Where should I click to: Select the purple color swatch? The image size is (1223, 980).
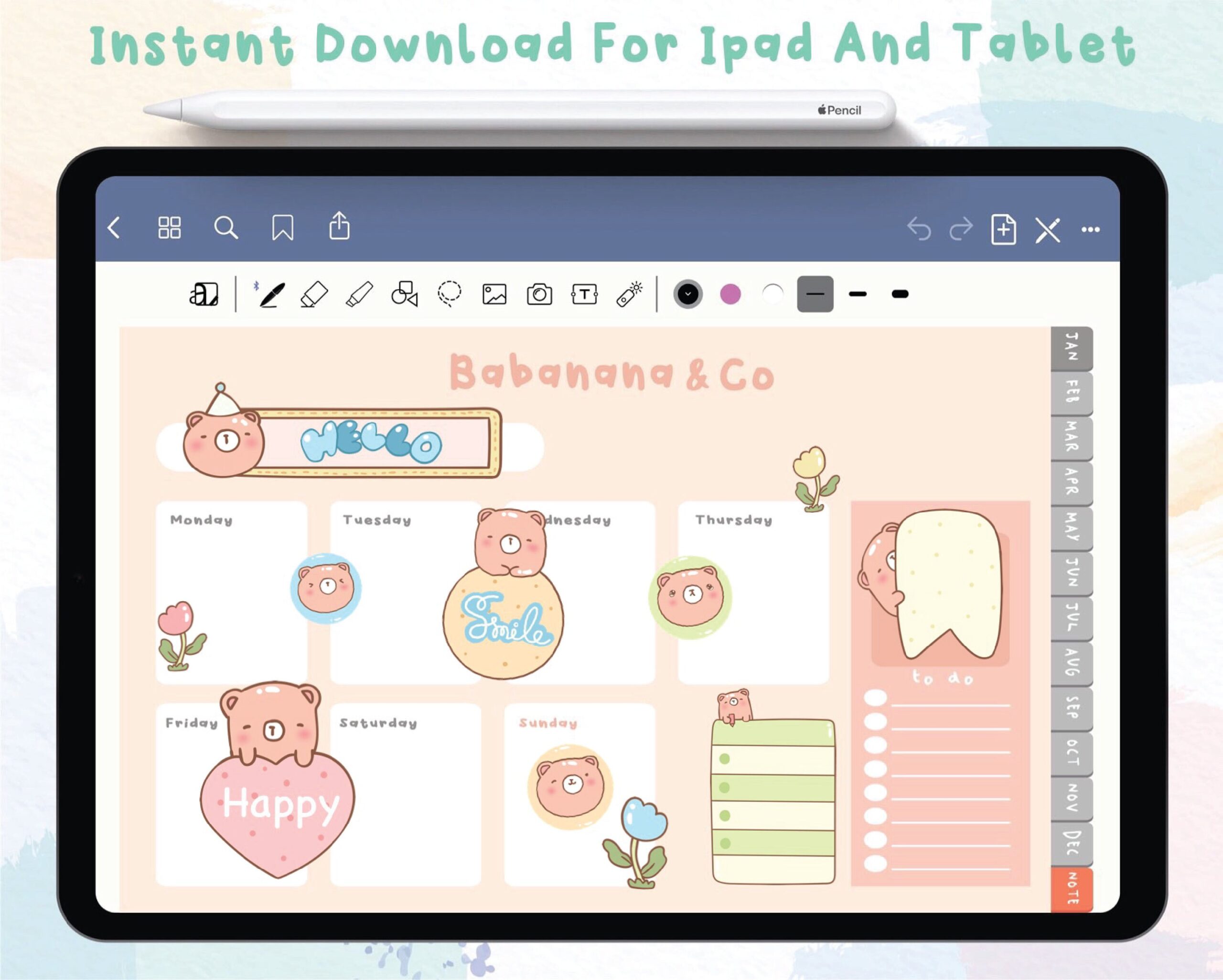[x=730, y=293]
